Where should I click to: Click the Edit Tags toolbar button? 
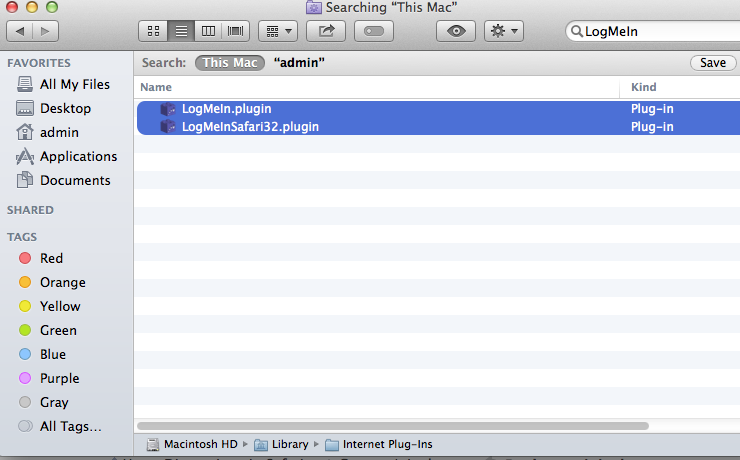(374, 31)
